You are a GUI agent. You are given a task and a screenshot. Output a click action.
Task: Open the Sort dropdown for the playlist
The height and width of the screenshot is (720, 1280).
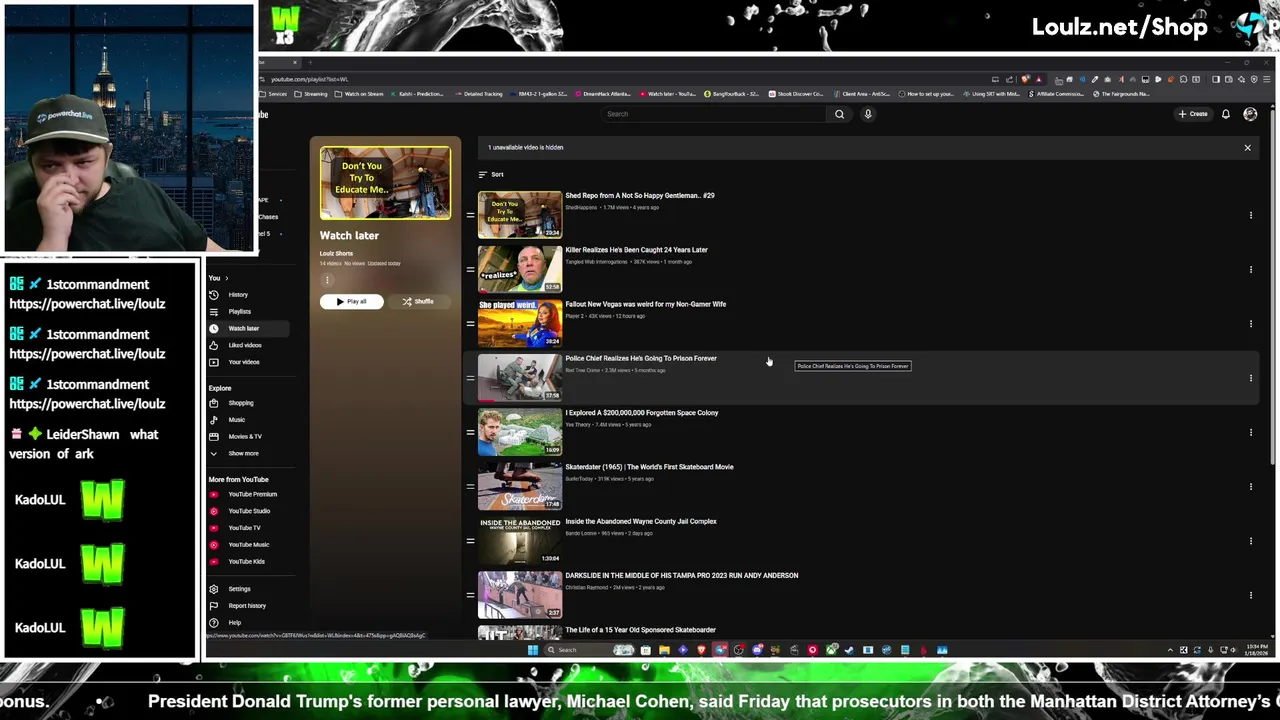[x=490, y=175]
